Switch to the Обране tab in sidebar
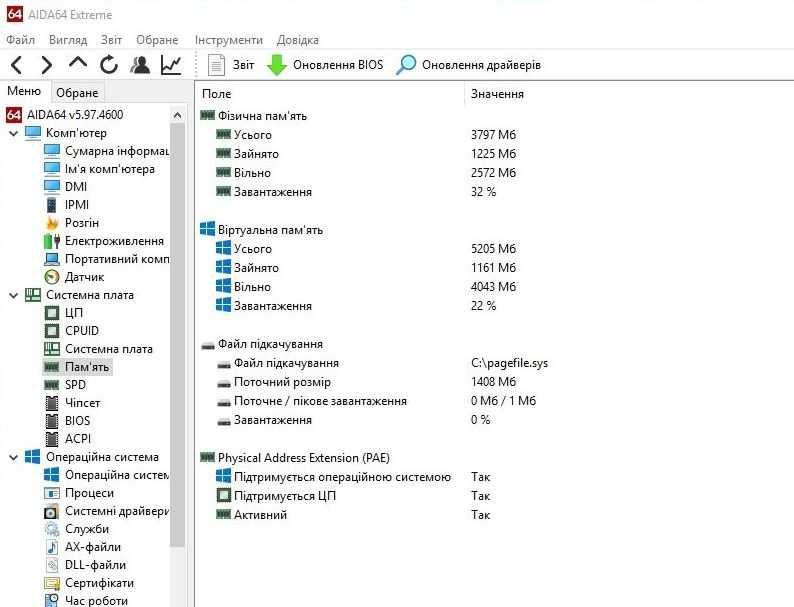 [x=77, y=93]
